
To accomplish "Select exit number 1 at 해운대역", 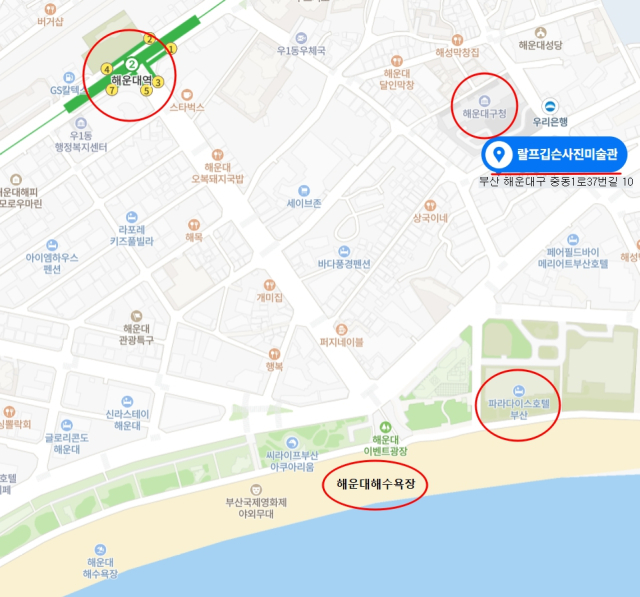I will 171,49.
